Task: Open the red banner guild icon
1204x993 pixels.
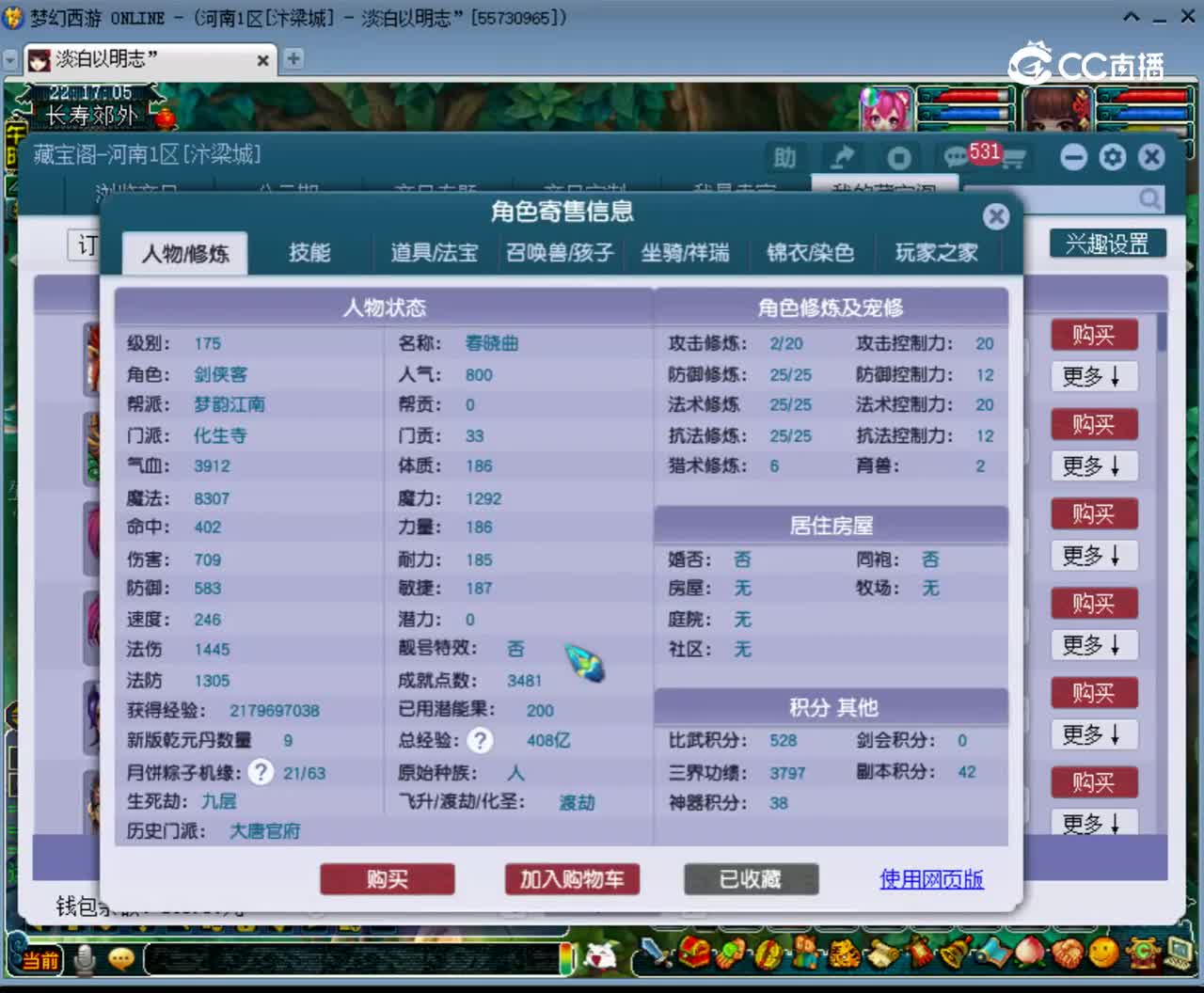Action: click(919, 954)
